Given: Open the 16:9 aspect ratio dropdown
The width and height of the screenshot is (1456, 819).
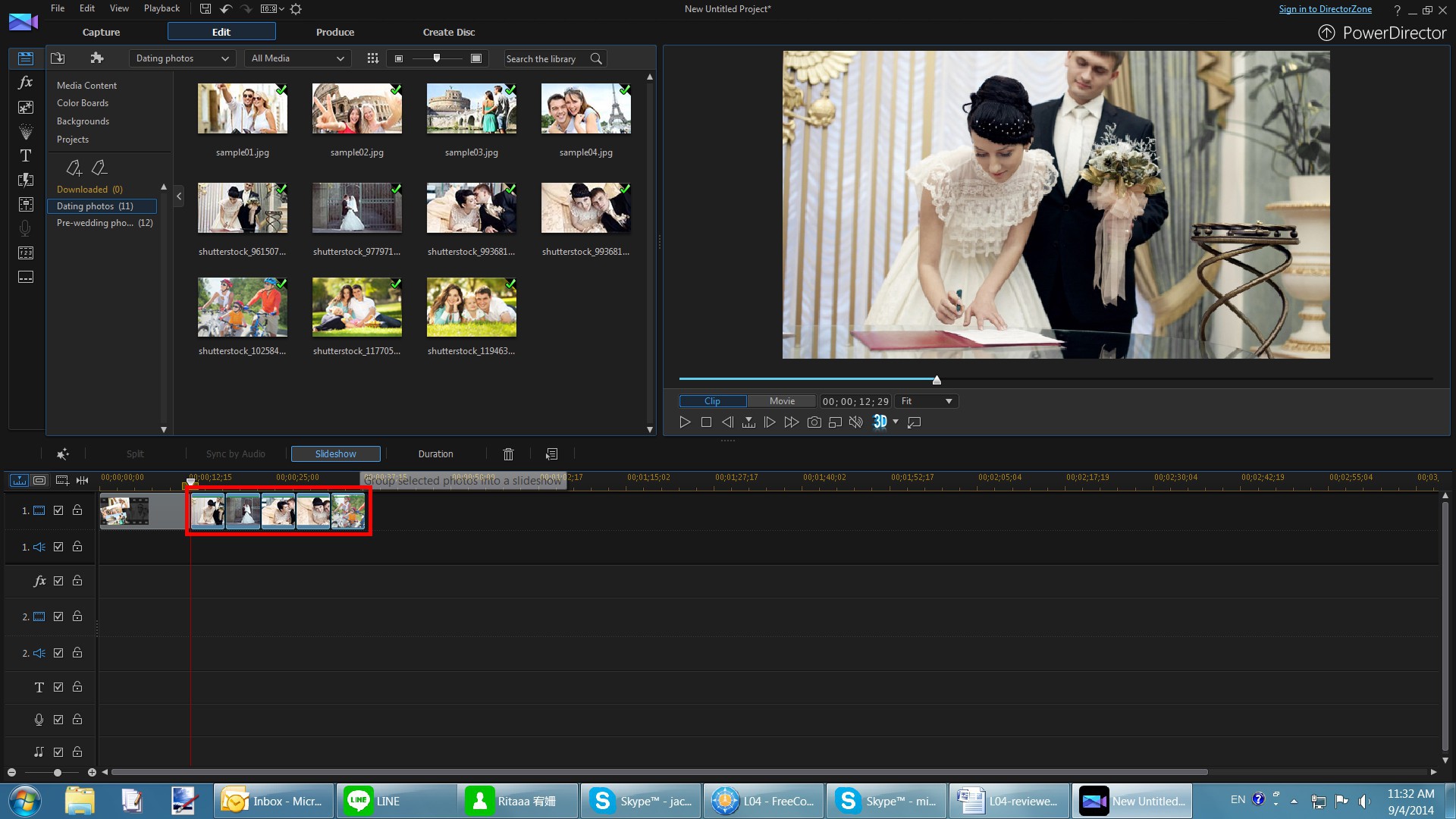Looking at the screenshot, I should 271,9.
